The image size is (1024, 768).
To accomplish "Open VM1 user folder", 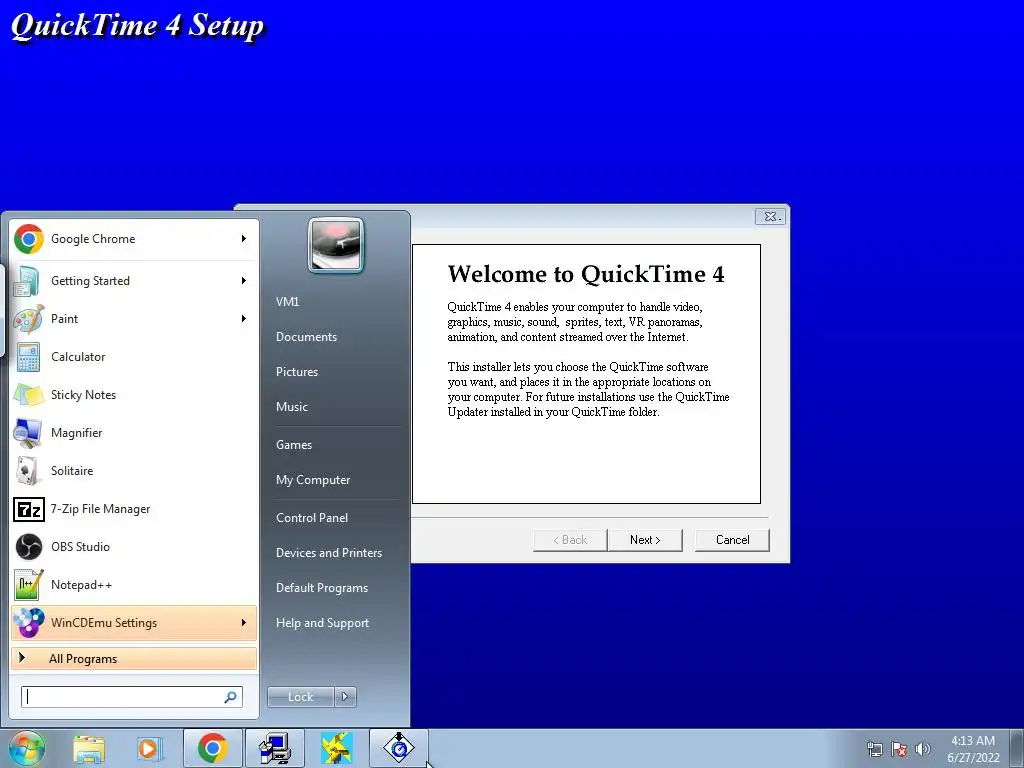I will point(287,302).
